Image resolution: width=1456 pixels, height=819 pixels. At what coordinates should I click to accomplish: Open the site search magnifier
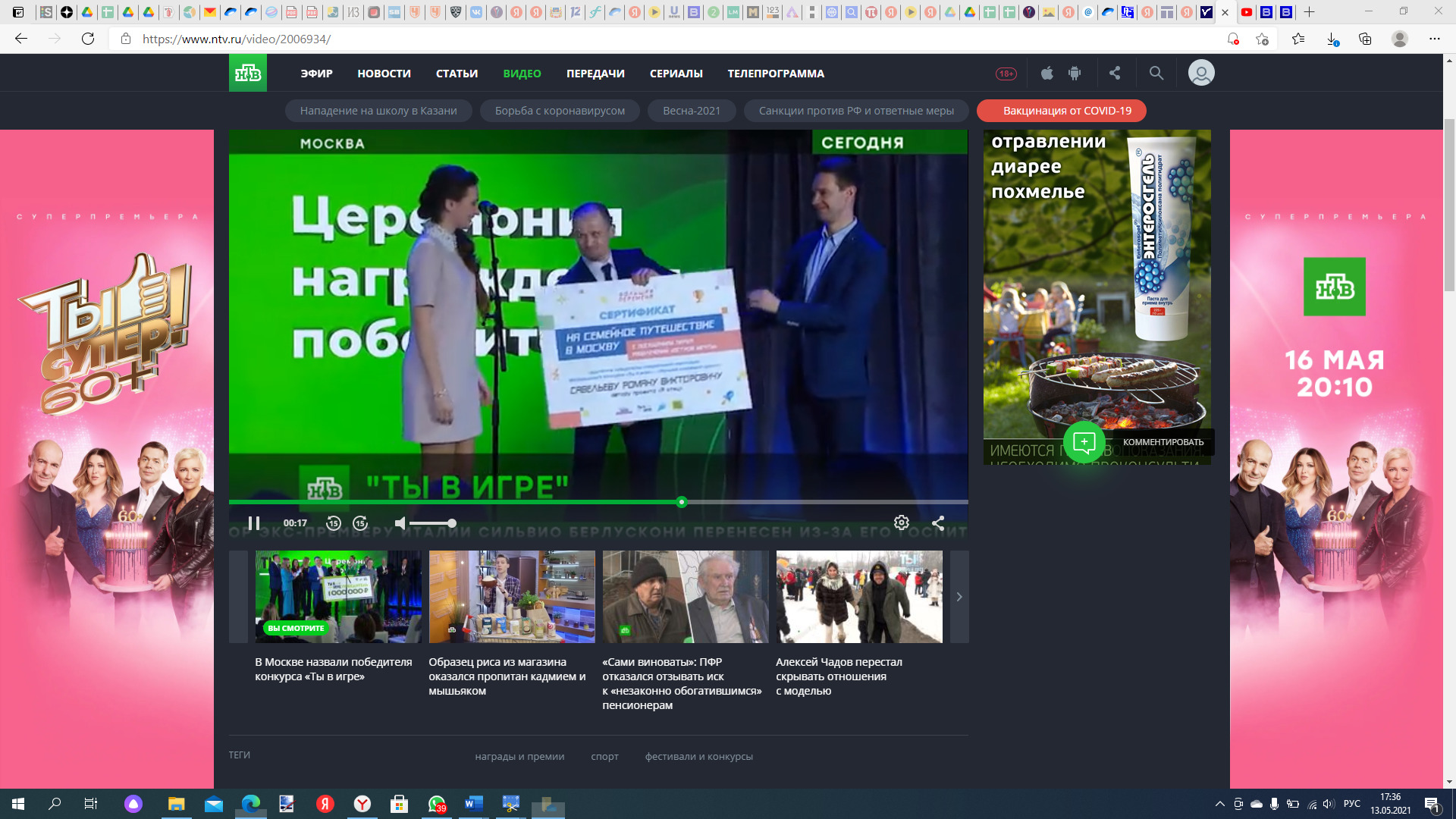pyautogui.click(x=1156, y=73)
